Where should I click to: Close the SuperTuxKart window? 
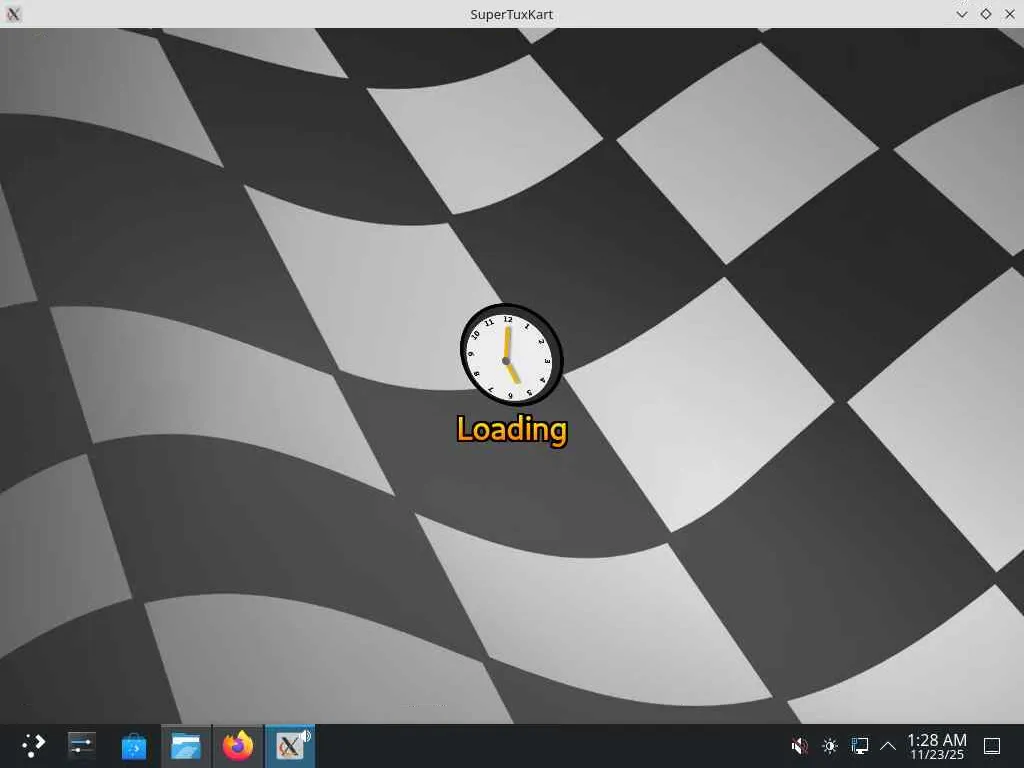[x=1010, y=14]
